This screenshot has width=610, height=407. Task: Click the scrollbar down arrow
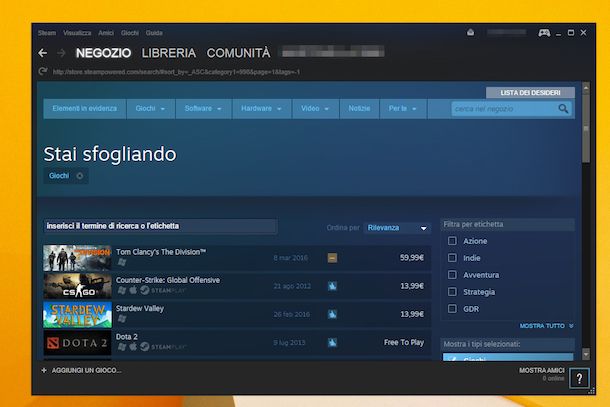tap(586, 354)
